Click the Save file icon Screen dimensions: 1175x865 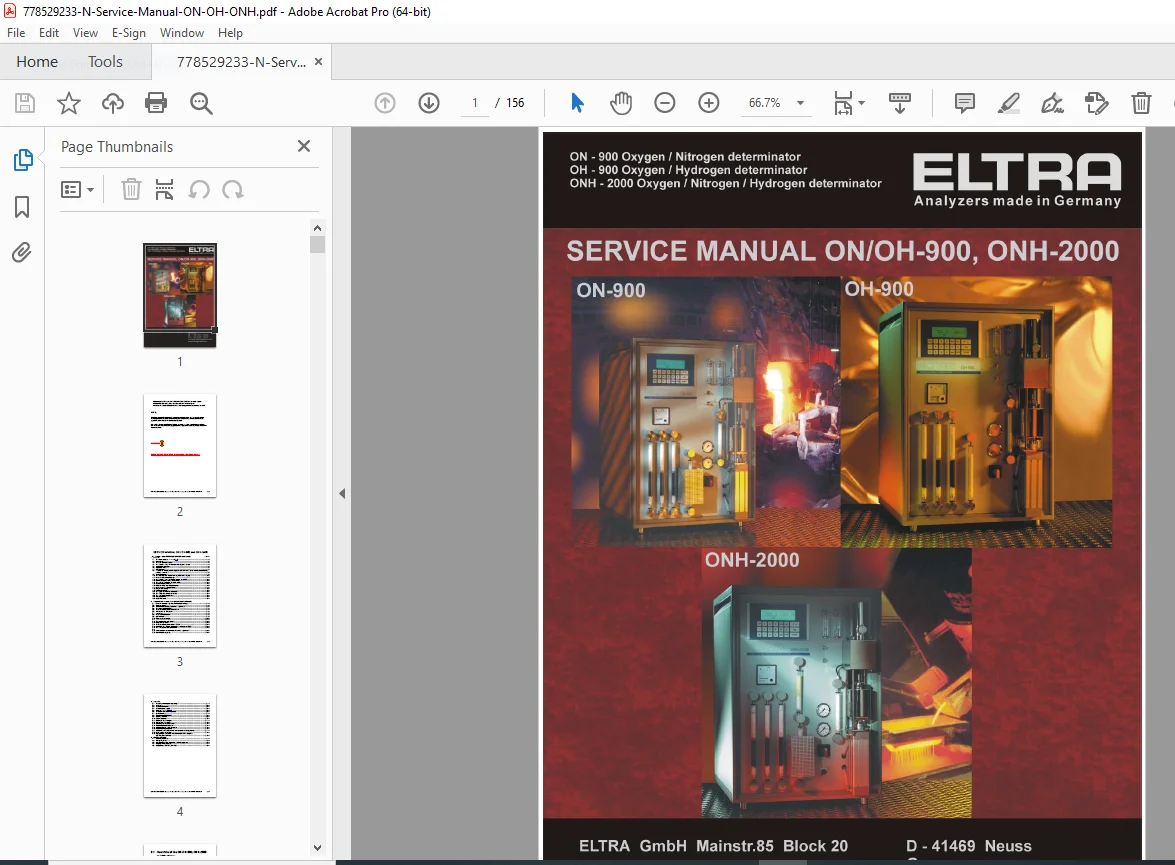(x=25, y=103)
